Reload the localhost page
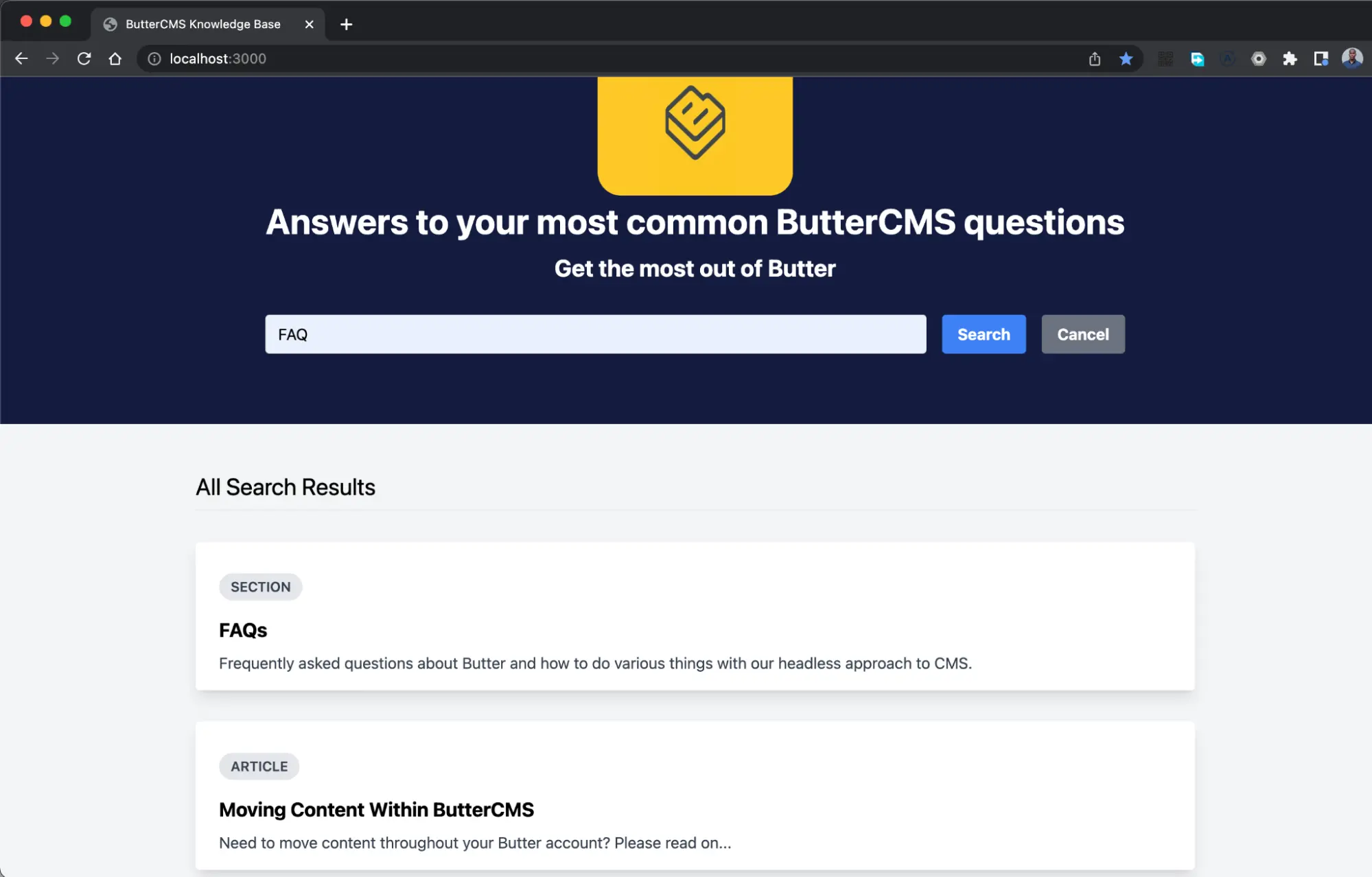Screen dimensions: 1372x877 point(84,59)
